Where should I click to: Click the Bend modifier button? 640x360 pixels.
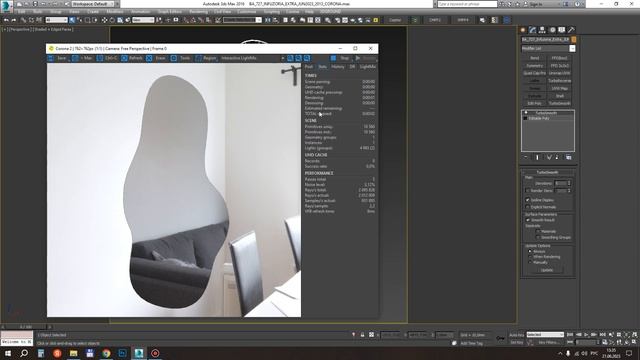click(x=534, y=58)
